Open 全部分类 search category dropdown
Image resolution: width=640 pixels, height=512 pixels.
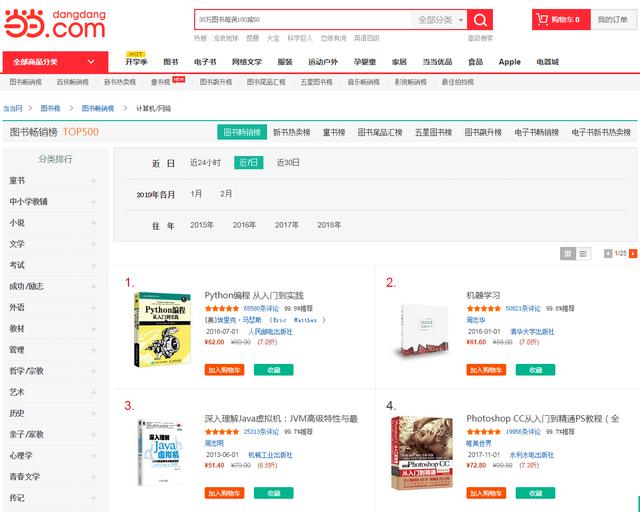coord(439,20)
